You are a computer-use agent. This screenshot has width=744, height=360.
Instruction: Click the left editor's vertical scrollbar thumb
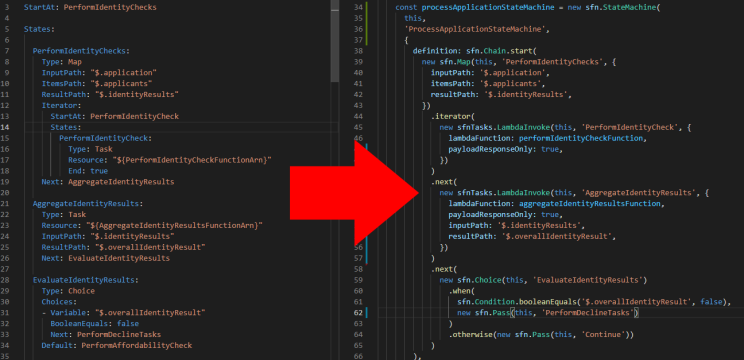coord(335,40)
